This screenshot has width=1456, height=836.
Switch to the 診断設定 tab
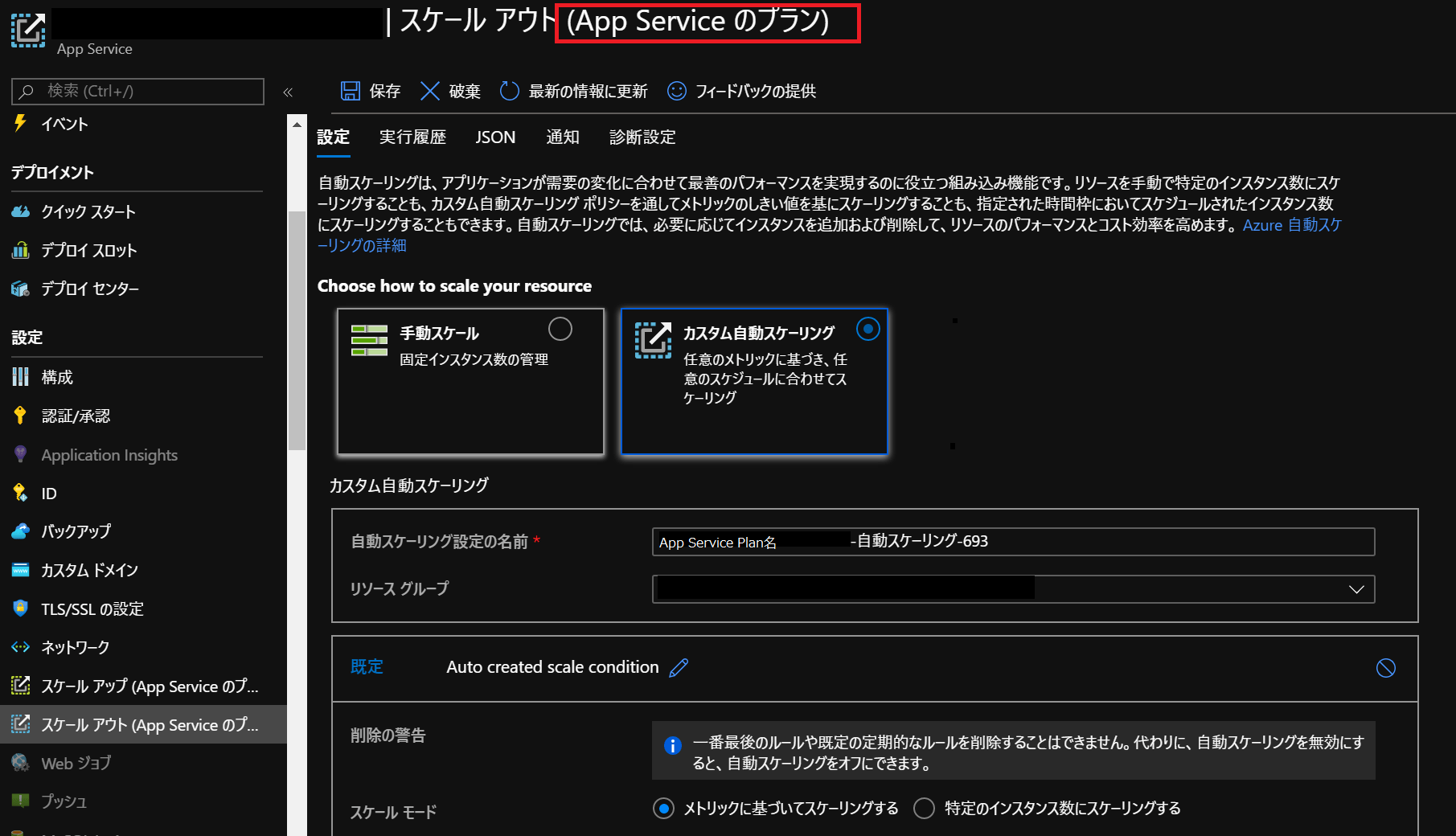(x=642, y=137)
